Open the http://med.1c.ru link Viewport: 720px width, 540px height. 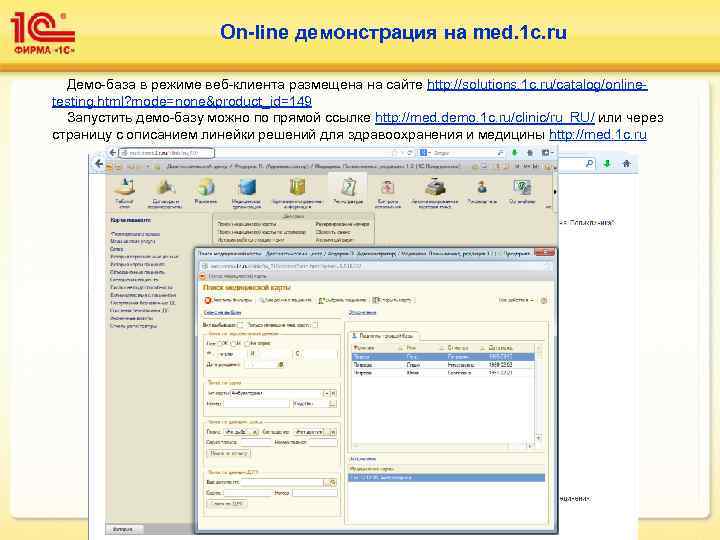click(x=598, y=135)
